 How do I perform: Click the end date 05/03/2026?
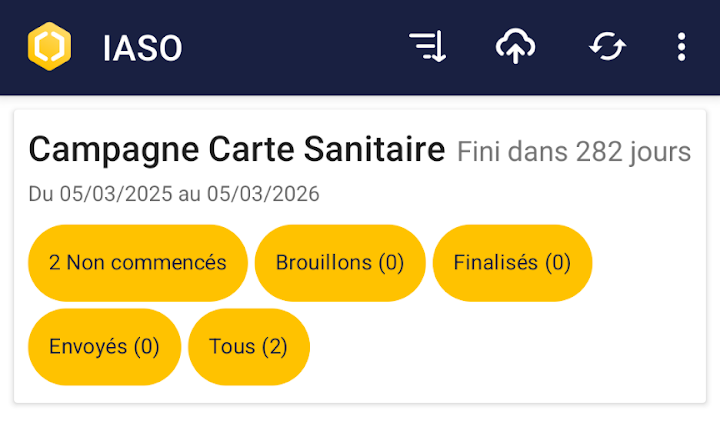point(263,195)
